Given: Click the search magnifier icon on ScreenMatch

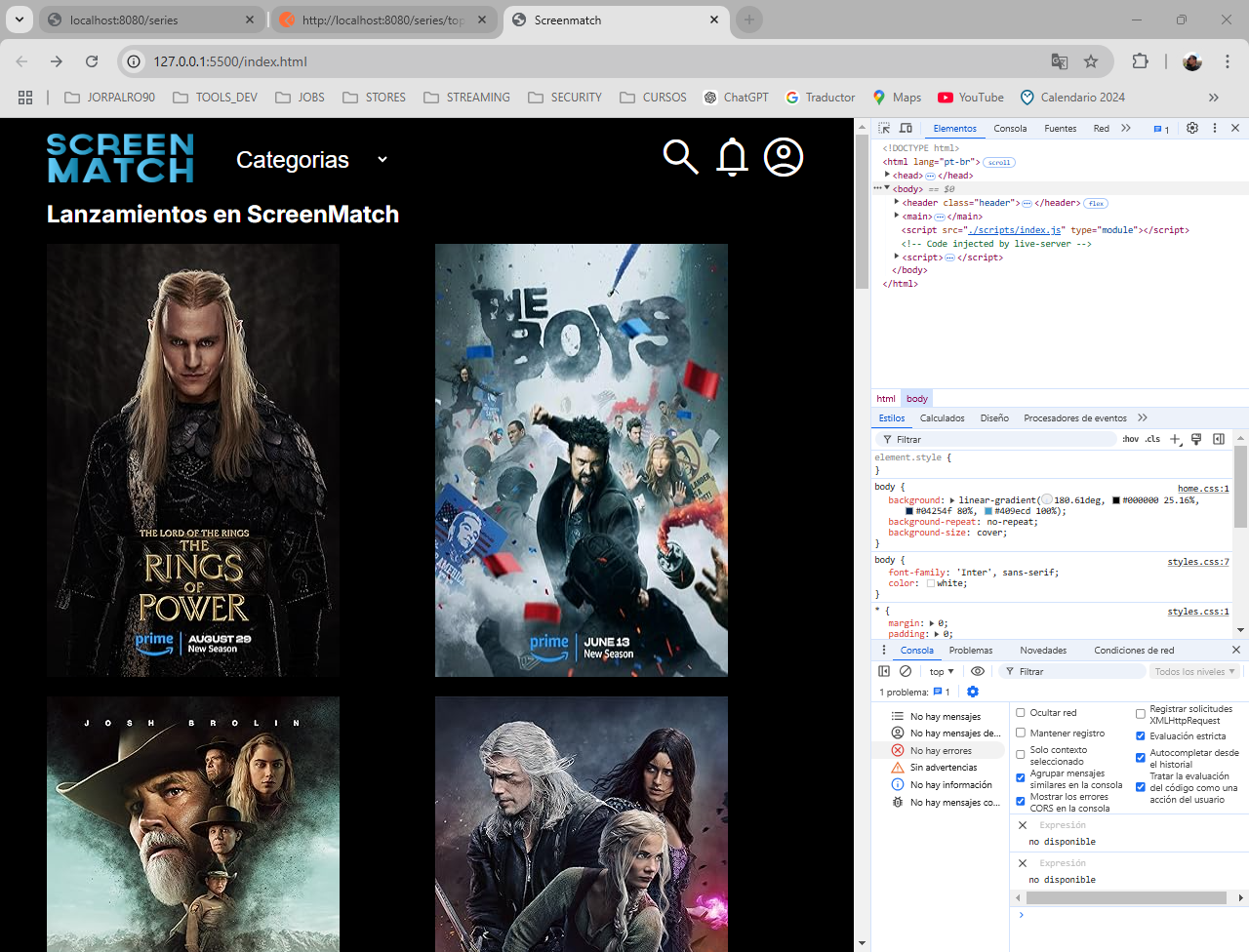Looking at the screenshot, I should coord(680,156).
